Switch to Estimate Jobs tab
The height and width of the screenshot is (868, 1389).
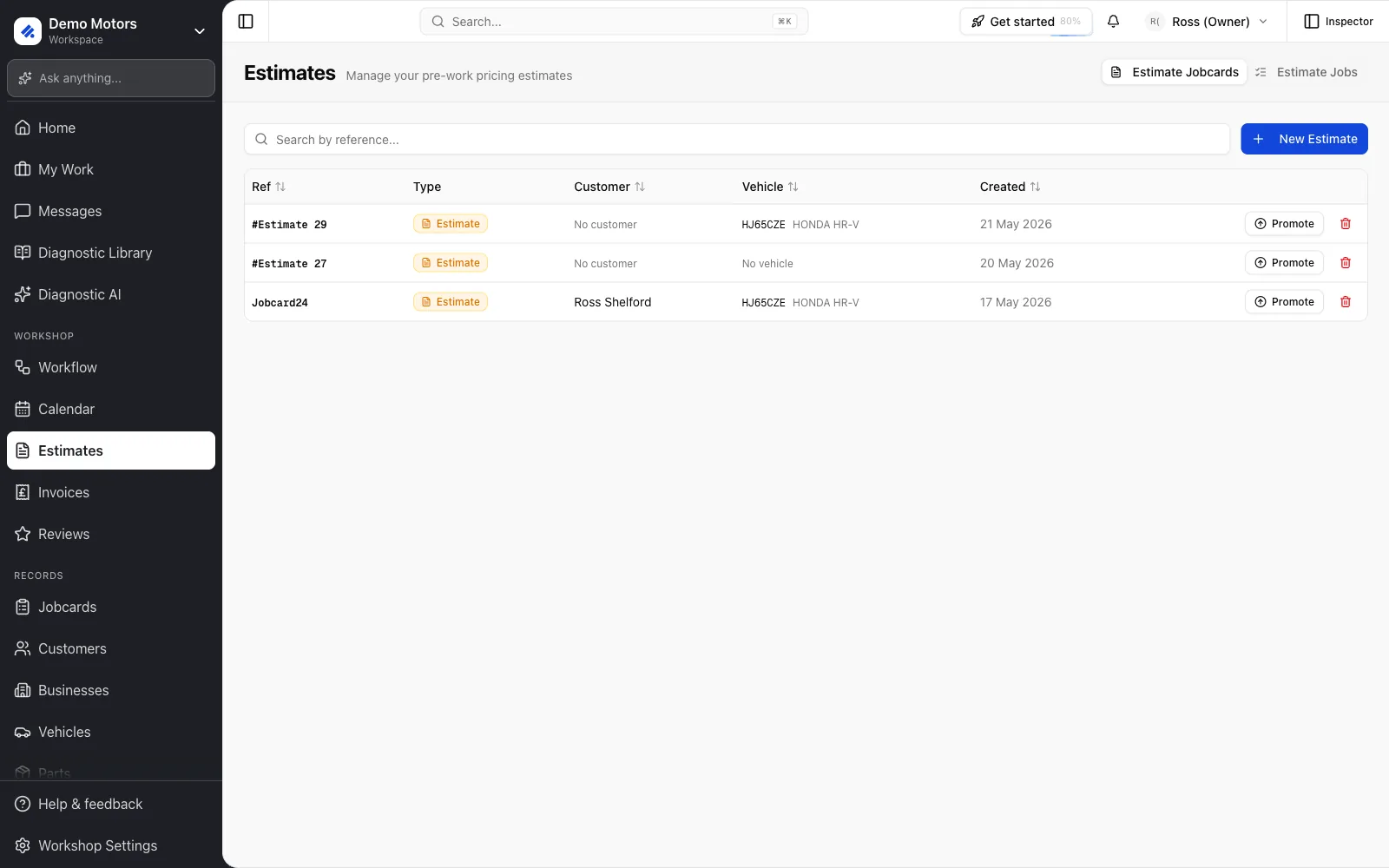1307,72
